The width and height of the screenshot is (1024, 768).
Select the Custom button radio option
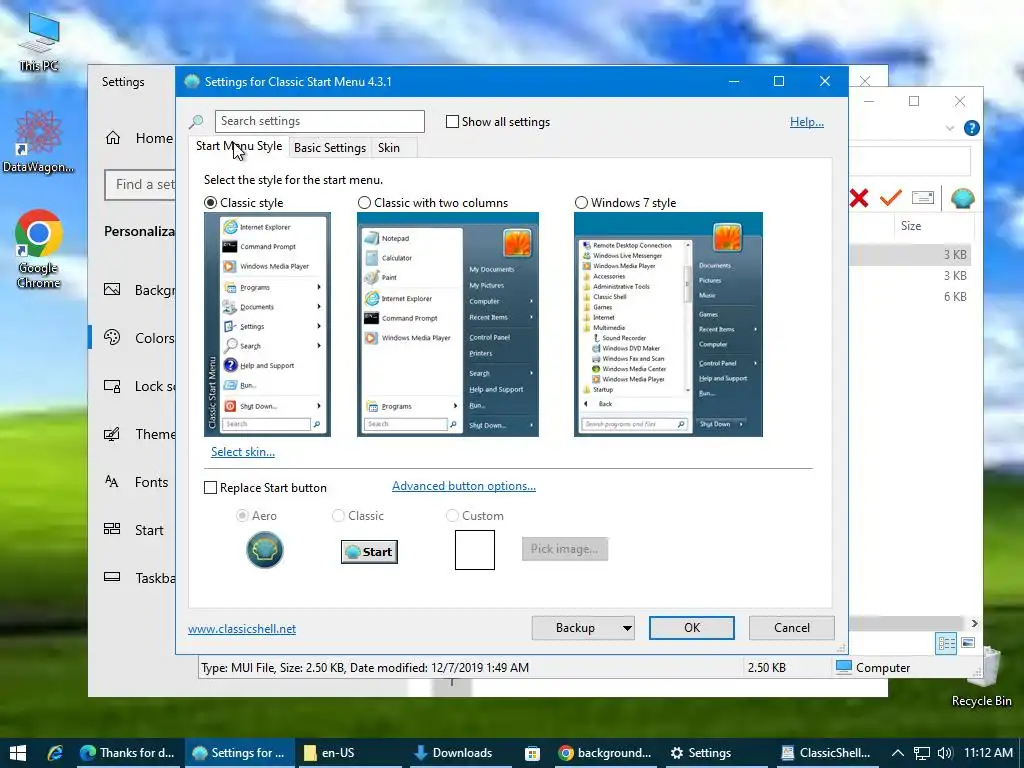click(452, 516)
